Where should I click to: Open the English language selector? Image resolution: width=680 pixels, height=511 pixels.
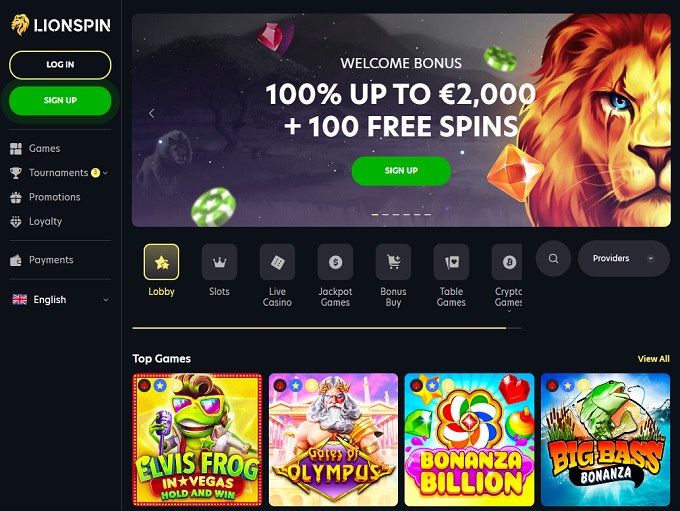coord(60,300)
